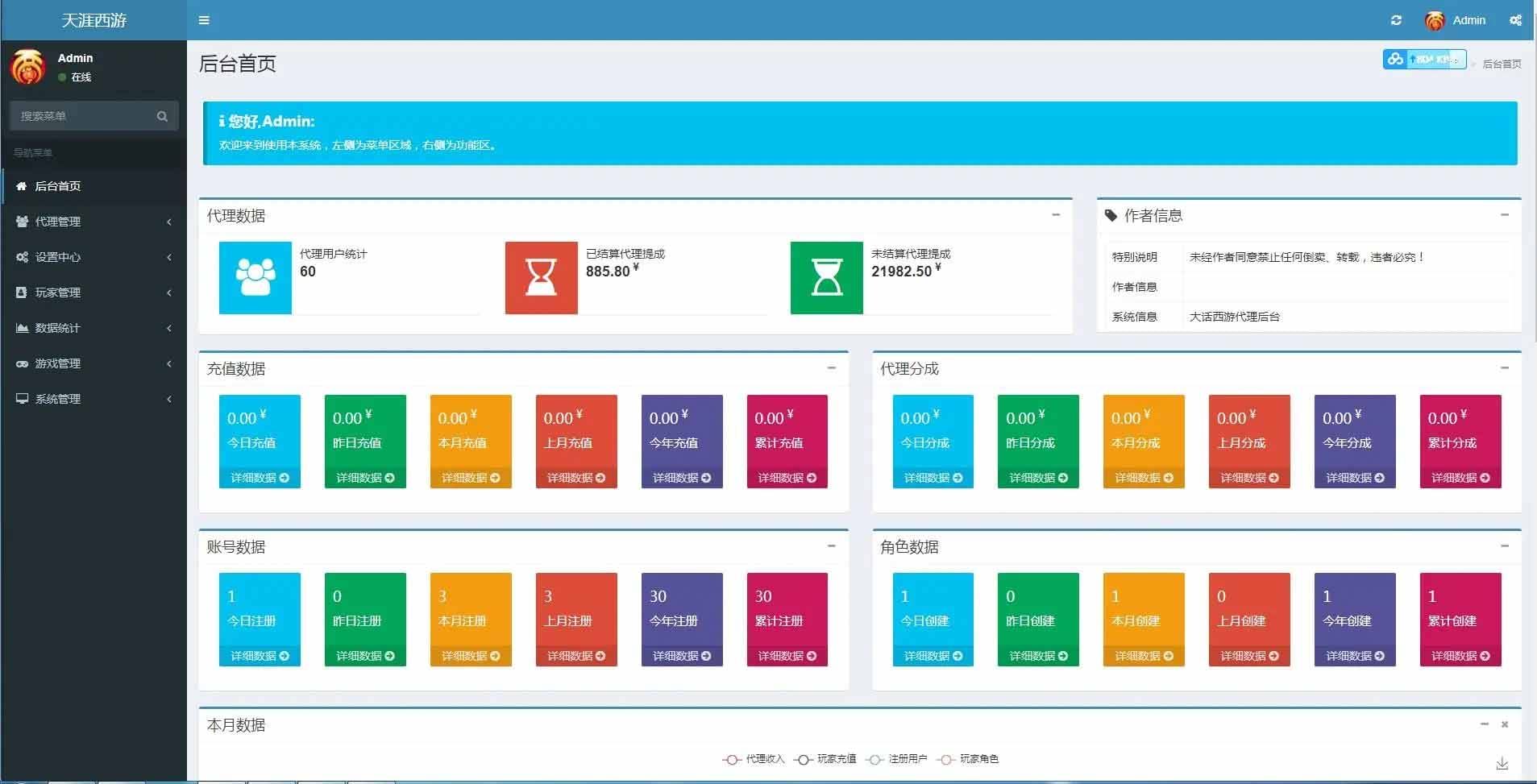Image resolution: width=1537 pixels, height=784 pixels.
Task: Click the green unsettled commission hourglass icon
Action: pos(826,278)
